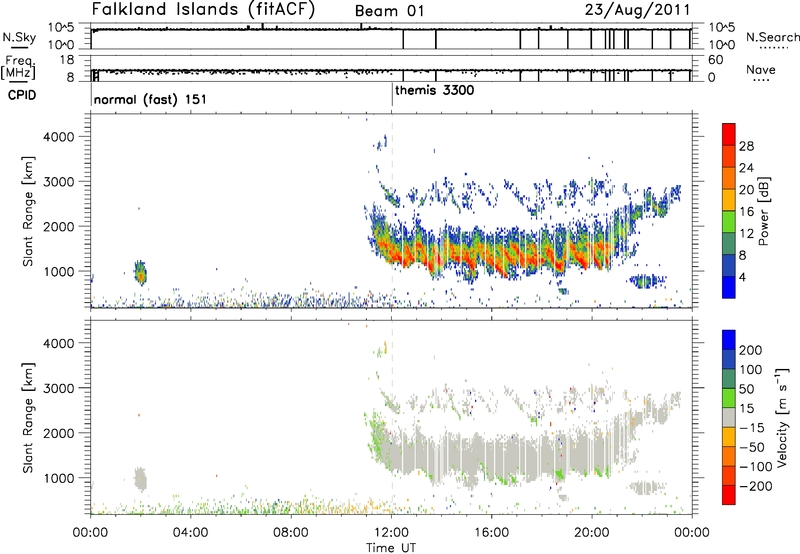Image resolution: width=800 pixels, height=554 pixels.
Task: Click the isolated 02:00 echo patch in power panel
Action: (140, 273)
